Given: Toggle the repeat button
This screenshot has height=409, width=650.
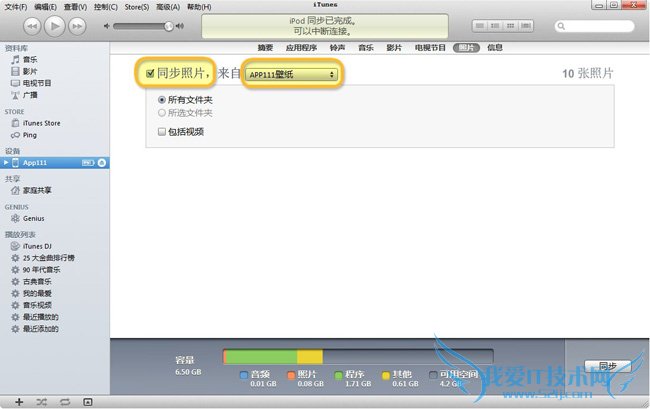Looking at the screenshot, I should (x=65, y=402).
